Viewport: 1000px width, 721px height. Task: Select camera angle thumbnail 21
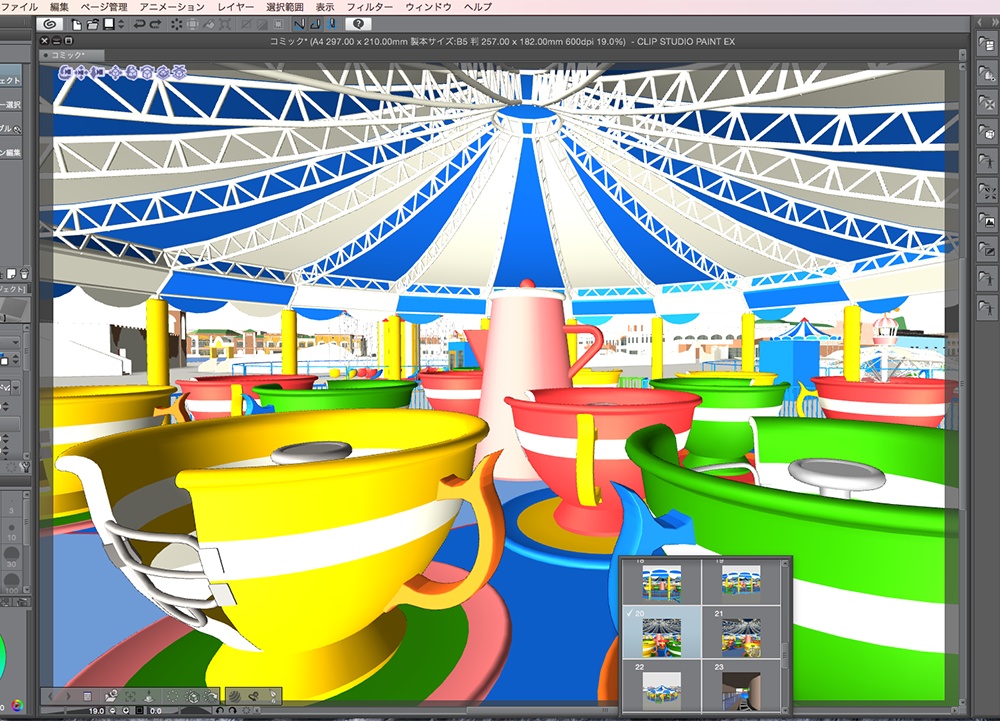tap(741, 632)
